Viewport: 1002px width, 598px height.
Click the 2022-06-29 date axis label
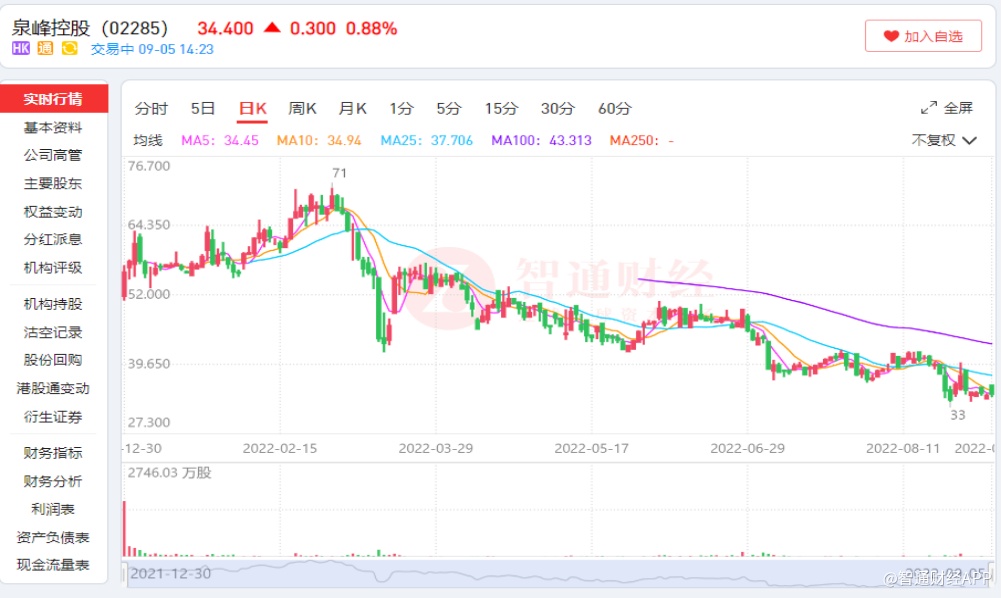tap(748, 448)
